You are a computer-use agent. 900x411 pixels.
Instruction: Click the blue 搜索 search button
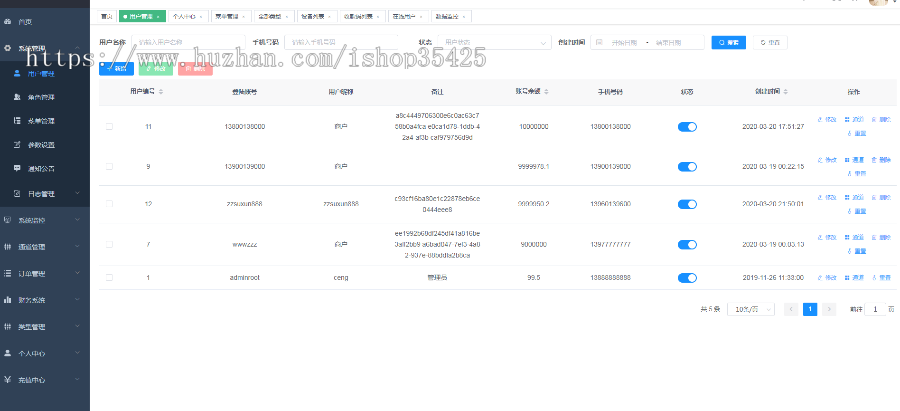[728, 43]
